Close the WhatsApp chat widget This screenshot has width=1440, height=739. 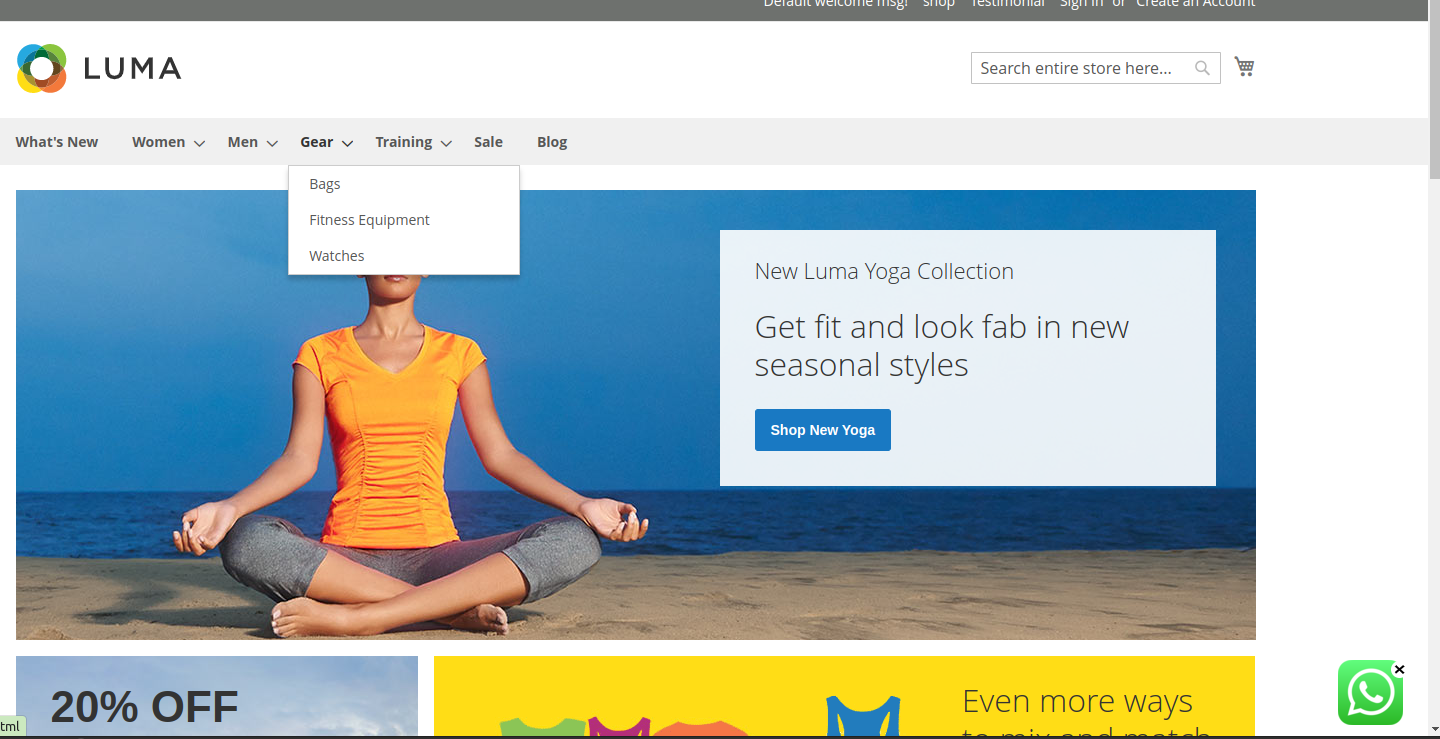1399,669
